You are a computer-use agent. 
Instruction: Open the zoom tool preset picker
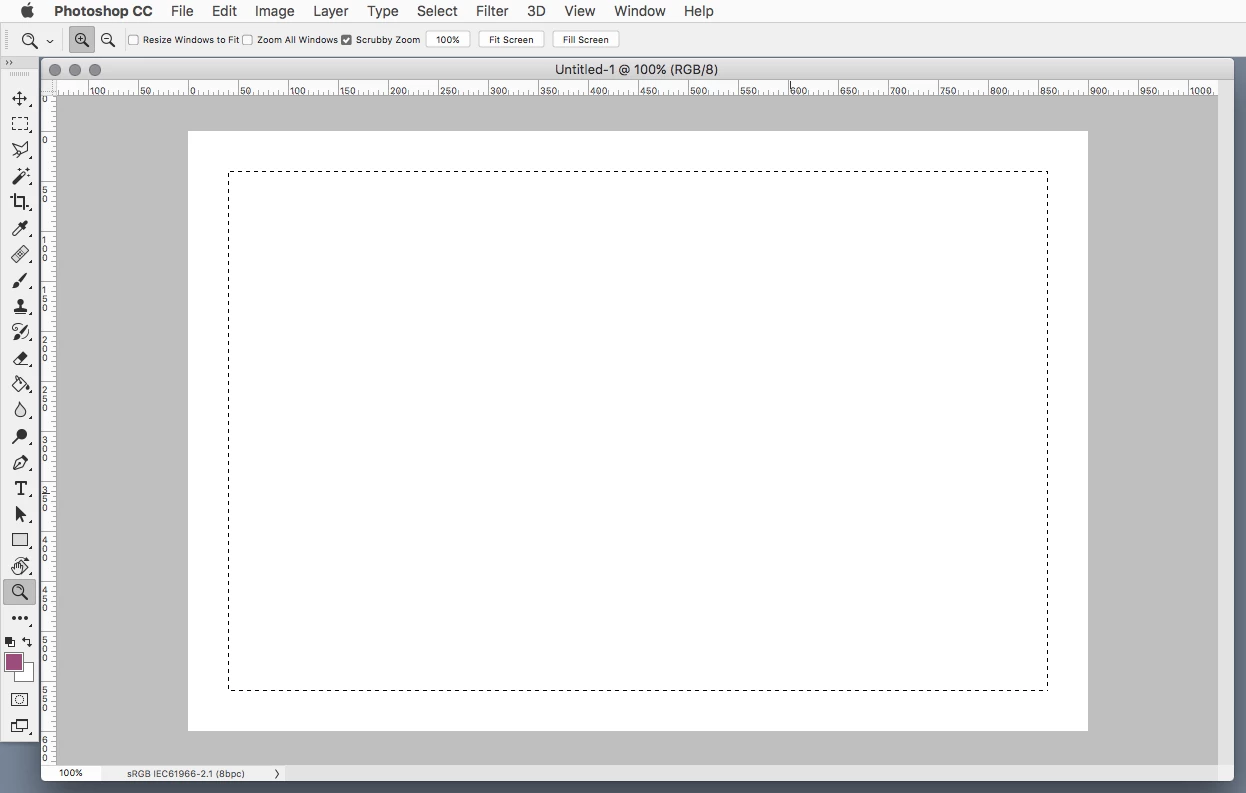point(37,40)
